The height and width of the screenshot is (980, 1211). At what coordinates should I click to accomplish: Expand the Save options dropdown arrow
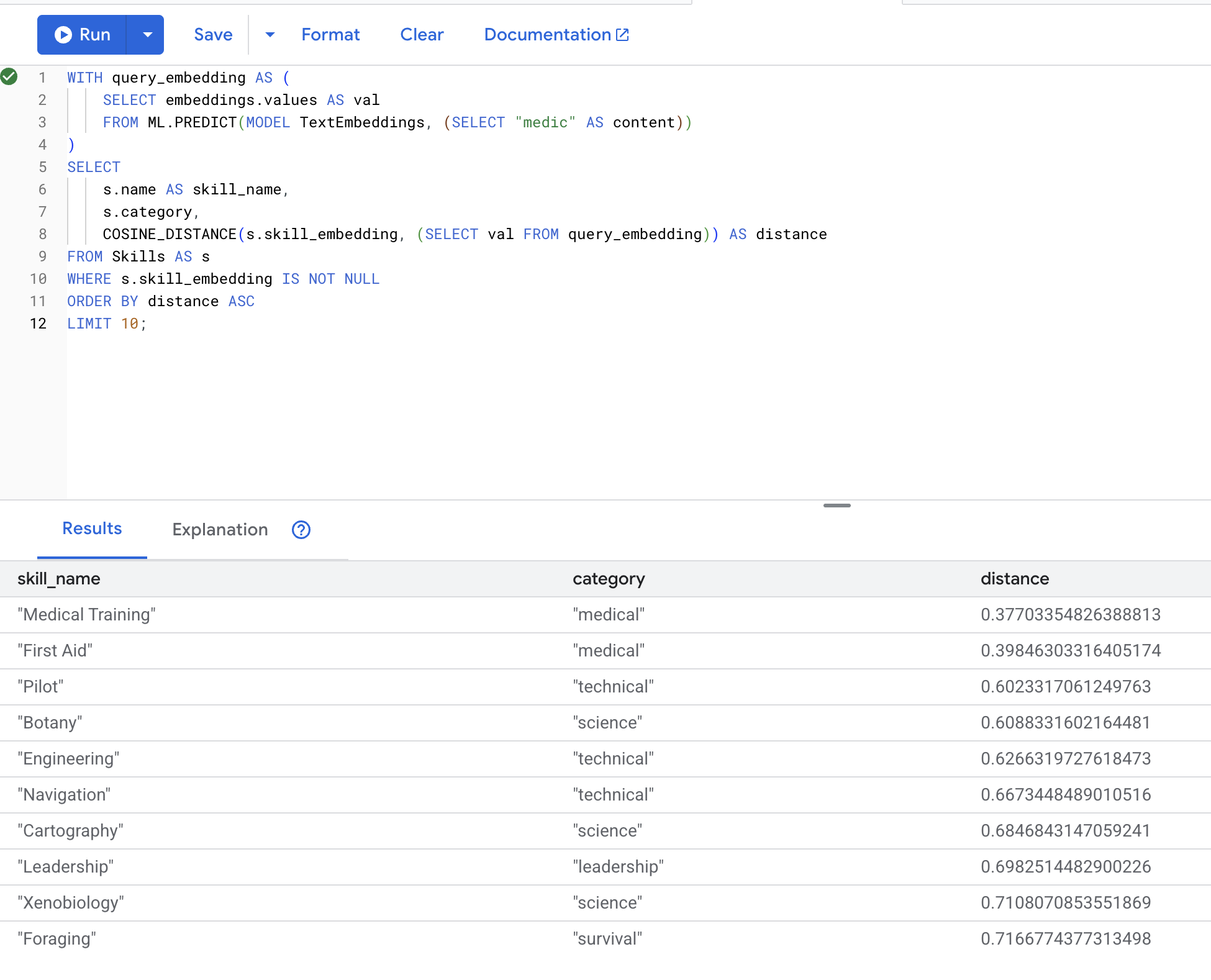tap(270, 35)
